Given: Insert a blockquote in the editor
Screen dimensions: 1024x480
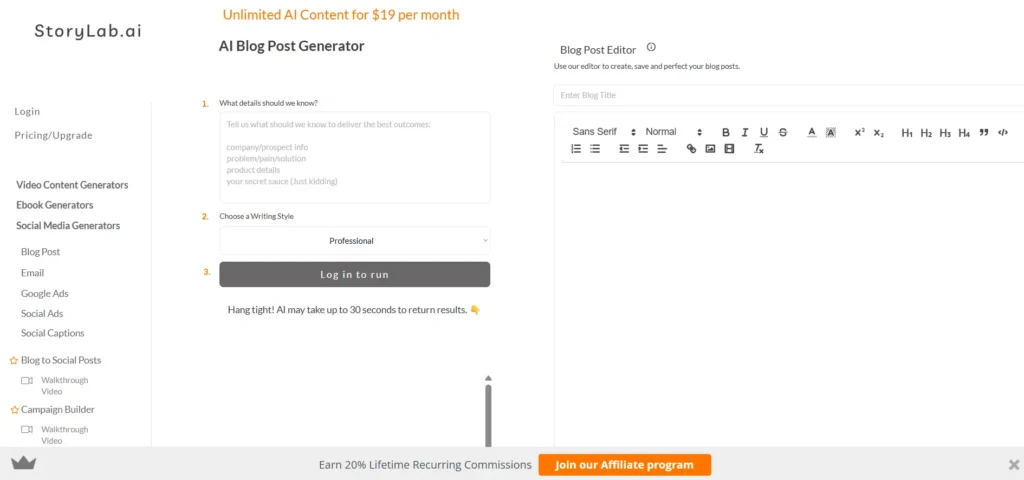Looking at the screenshot, I should [984, 132].
